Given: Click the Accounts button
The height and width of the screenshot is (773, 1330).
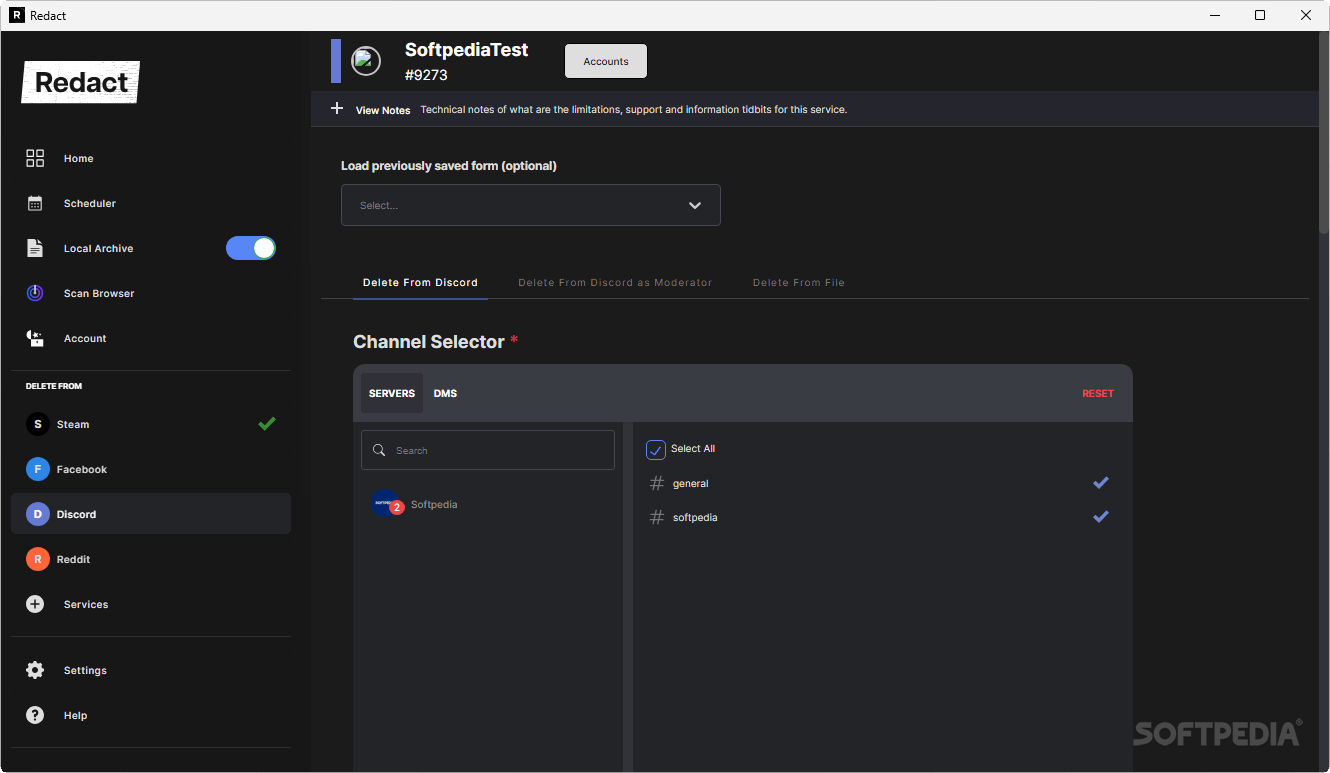Looking at the screenshot, I should point(606,61).
